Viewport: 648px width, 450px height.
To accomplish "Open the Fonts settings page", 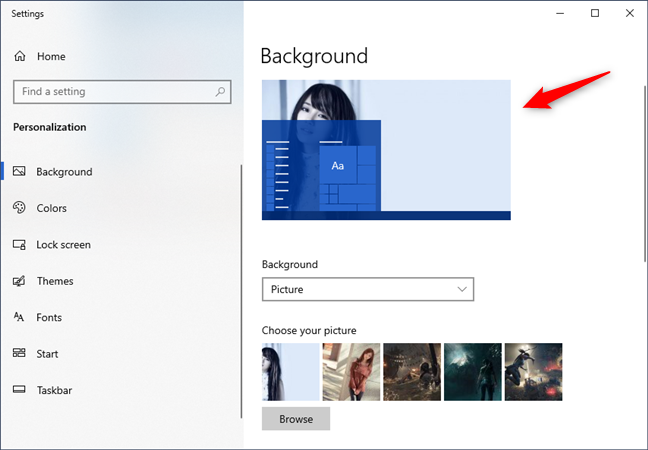I will pos(49,317).
